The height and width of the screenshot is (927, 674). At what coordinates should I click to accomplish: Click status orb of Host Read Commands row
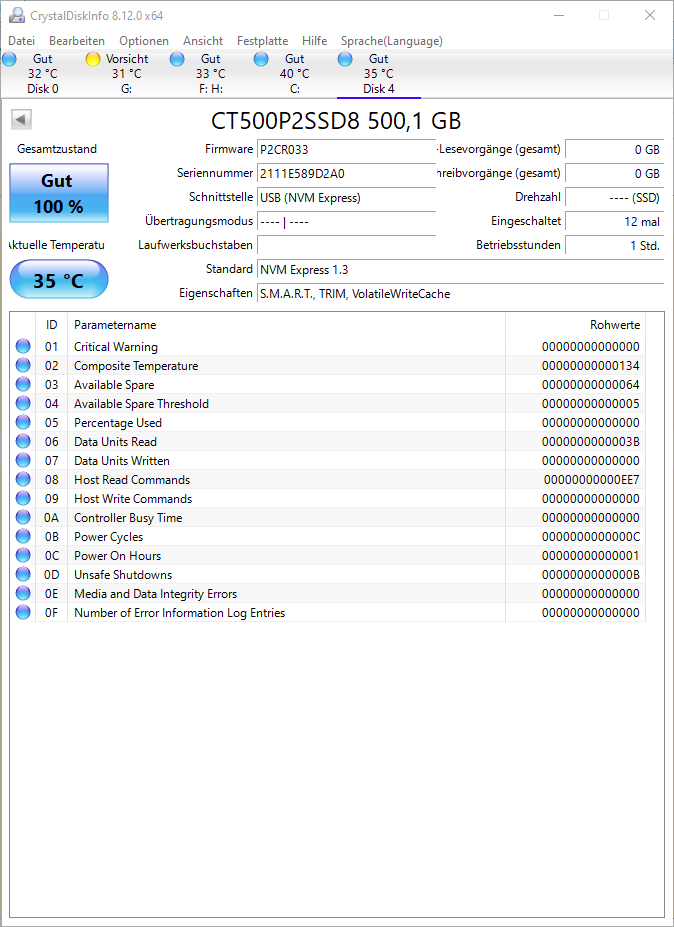(23, 479)
